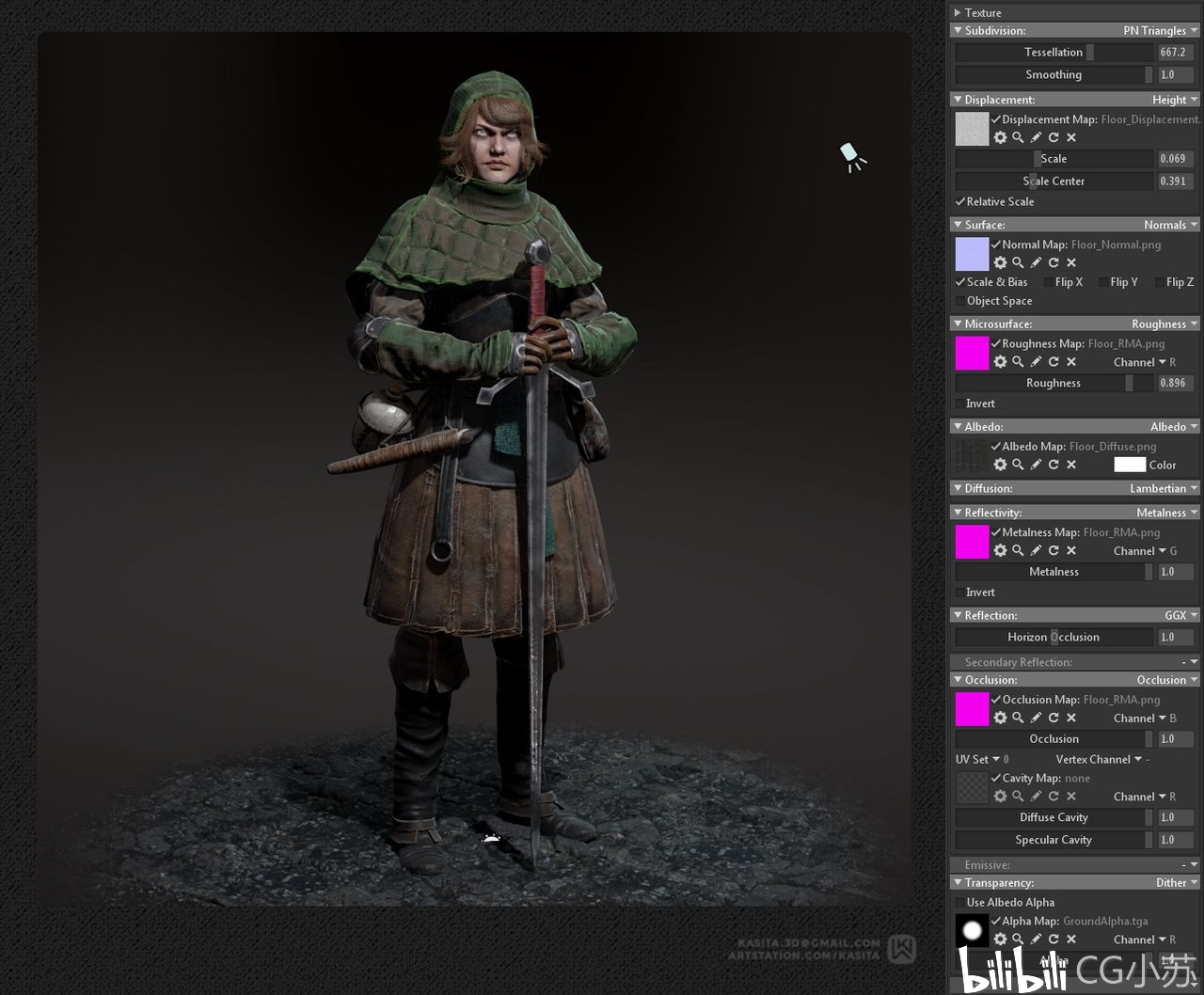Click the Normal Map texture thumbnail
The image size is (1204, 995).
973,254
